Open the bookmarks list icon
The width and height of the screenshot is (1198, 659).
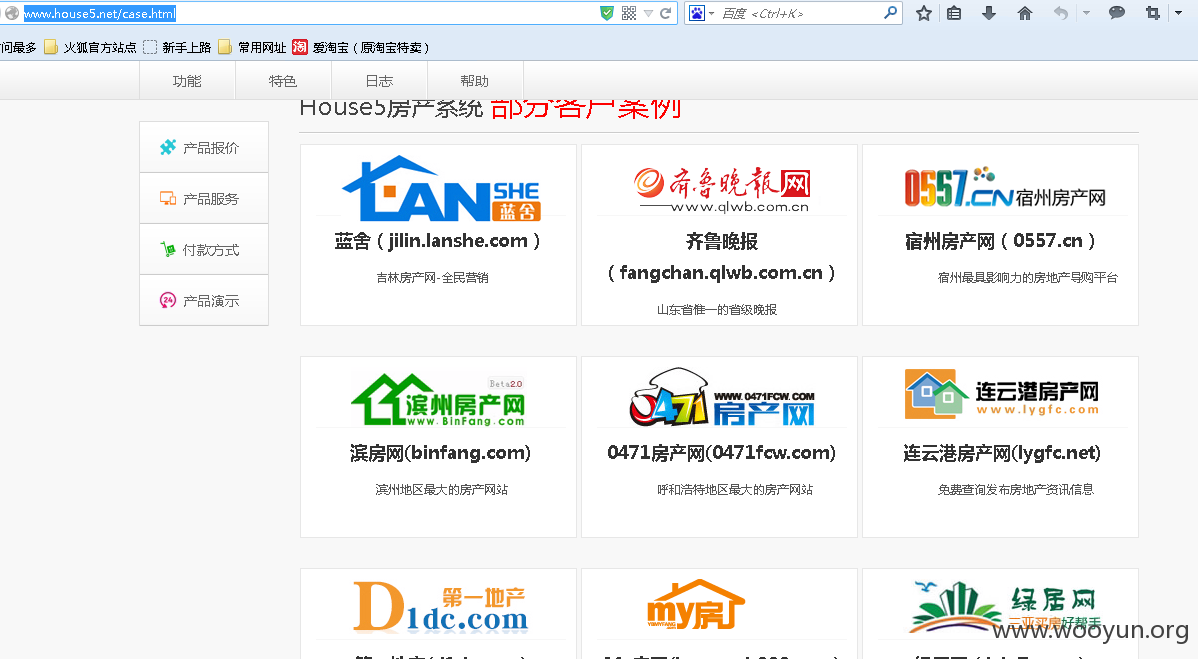(x=954, y=13)
